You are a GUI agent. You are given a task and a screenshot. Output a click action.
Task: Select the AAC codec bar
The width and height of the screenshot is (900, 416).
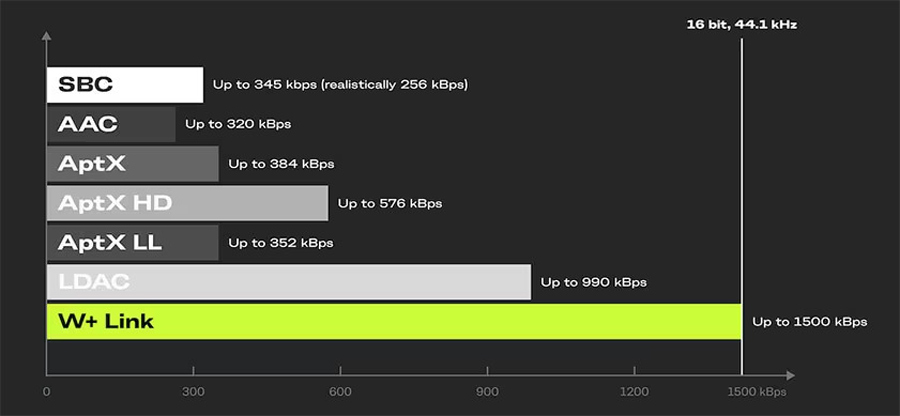pos(111,124)
